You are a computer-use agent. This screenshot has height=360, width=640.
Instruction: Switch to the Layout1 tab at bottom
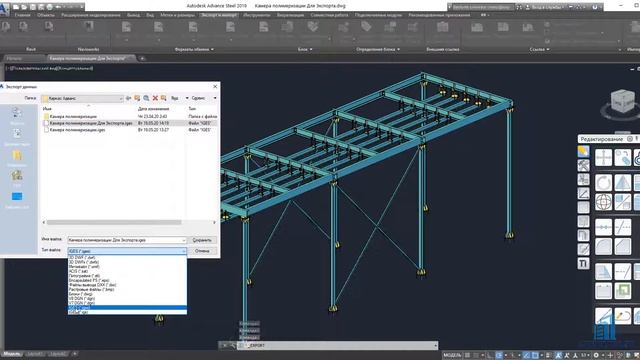36,354
